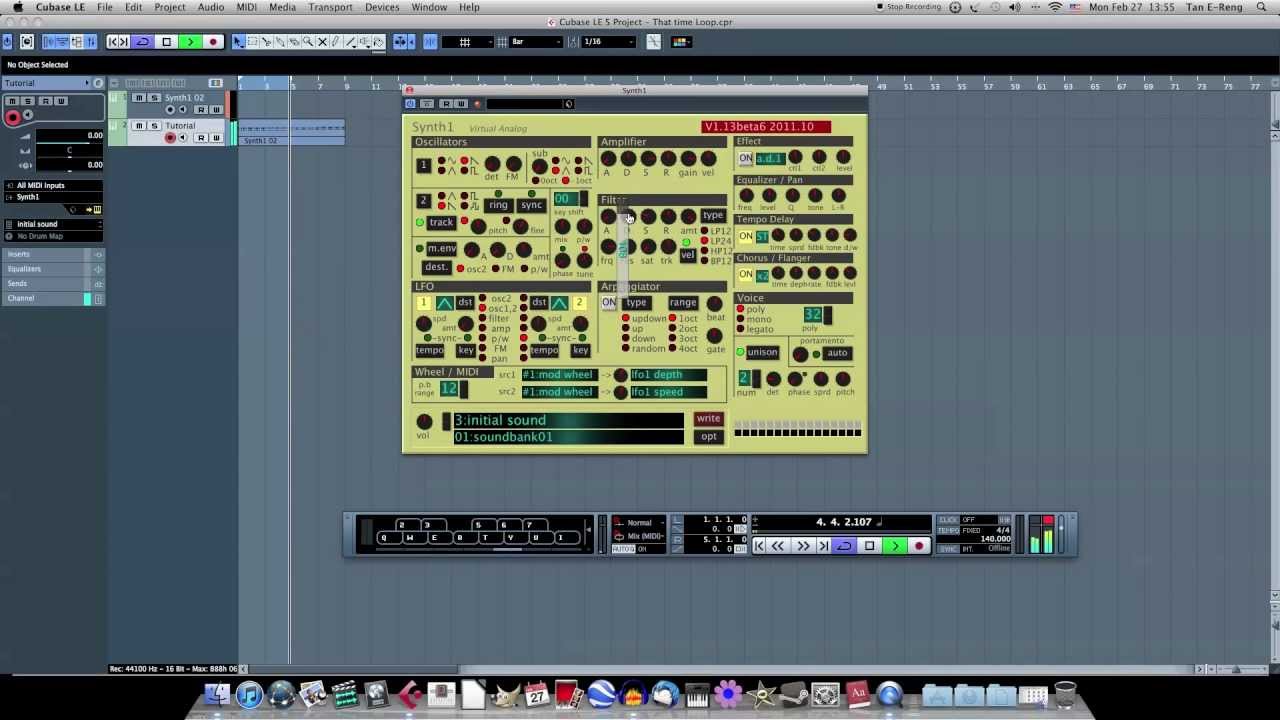The width and height of the screenshot is (1280, 720).
Task: Click the write preset button
Action: (x=708, y=419)
